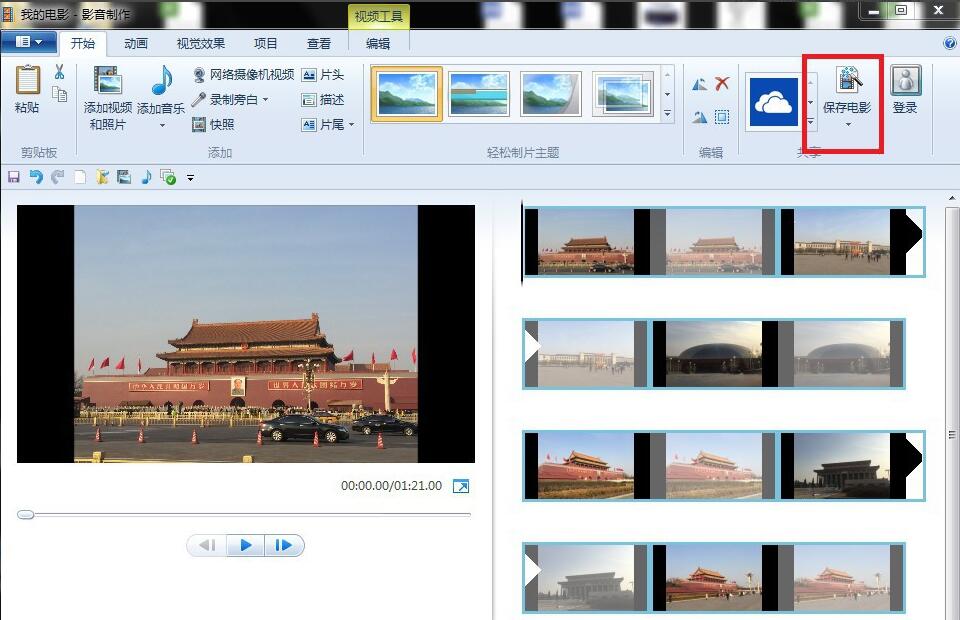The height and width of the screenshot is (620, 960).
Task: Click the Cut scissors icon
Action: [x=59, y=72]
